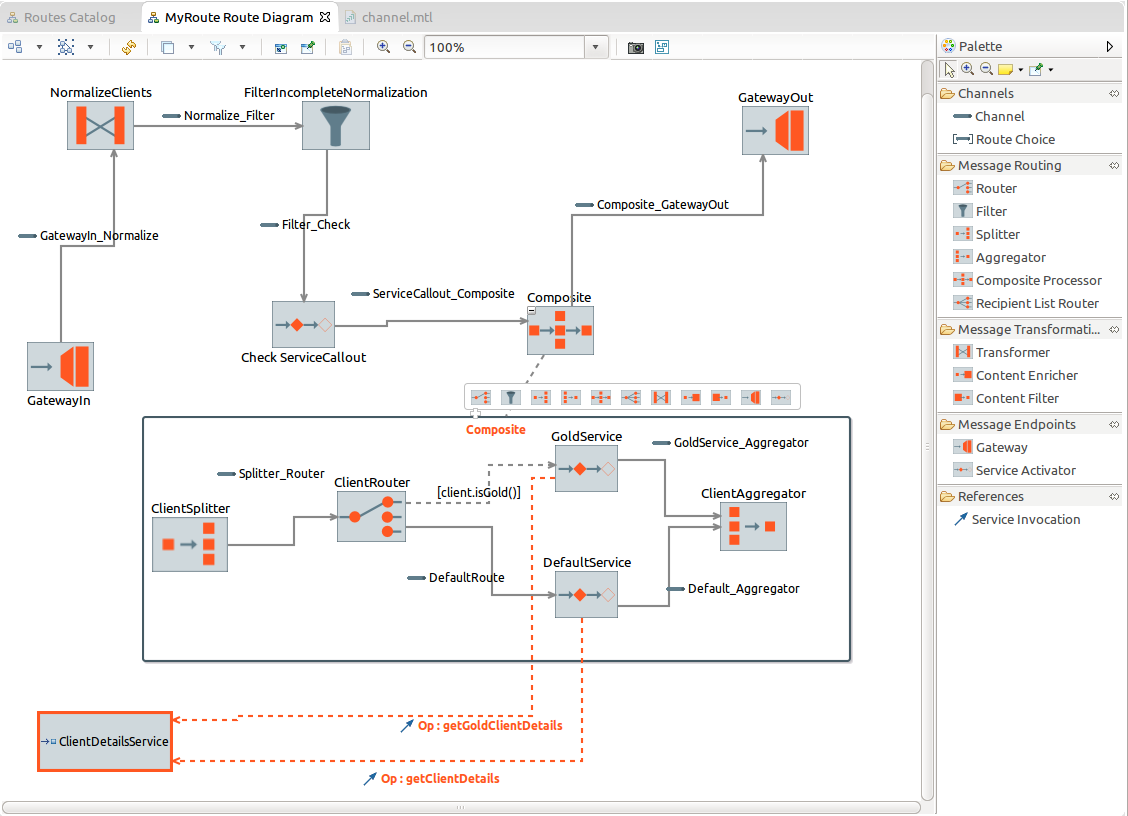Select the ClientDetailsService node
This screenshot has width=1128, height=816.
(105, 742)
